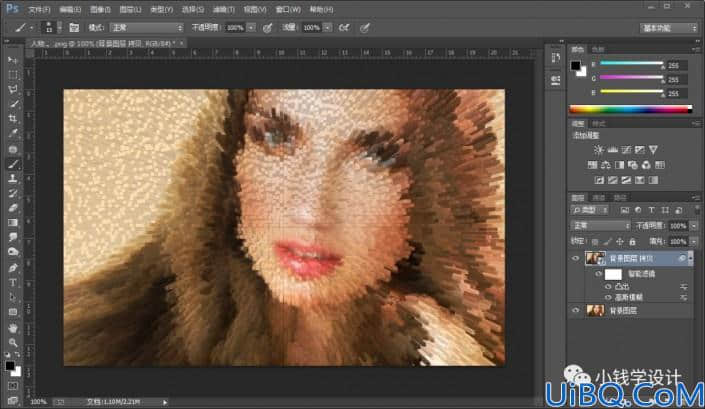Open the workspace switcher dropdown
705x409 pixels.
[x=668, y=28]
